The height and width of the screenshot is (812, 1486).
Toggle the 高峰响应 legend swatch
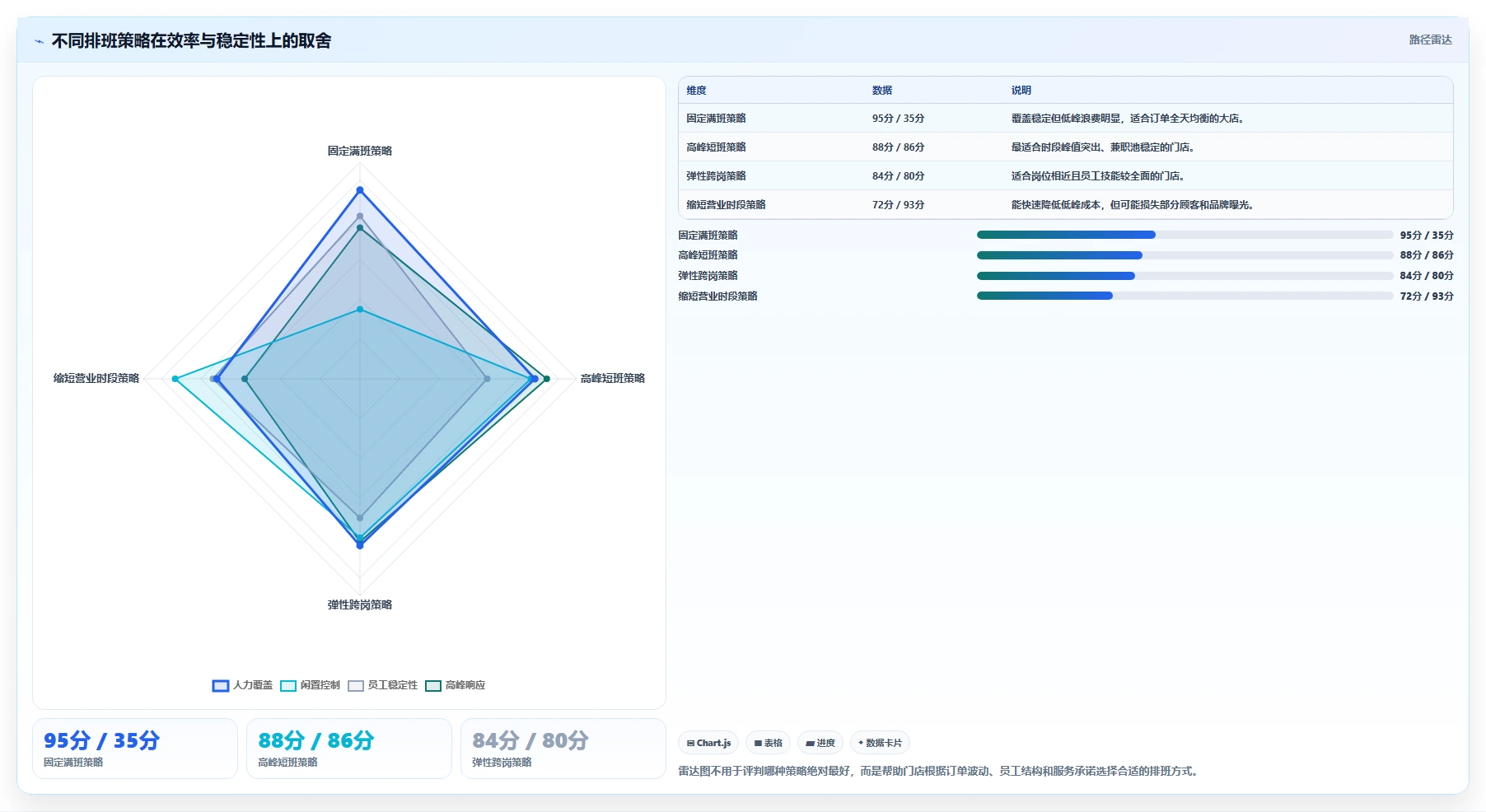pyautogui.click(x=432, y=685)
